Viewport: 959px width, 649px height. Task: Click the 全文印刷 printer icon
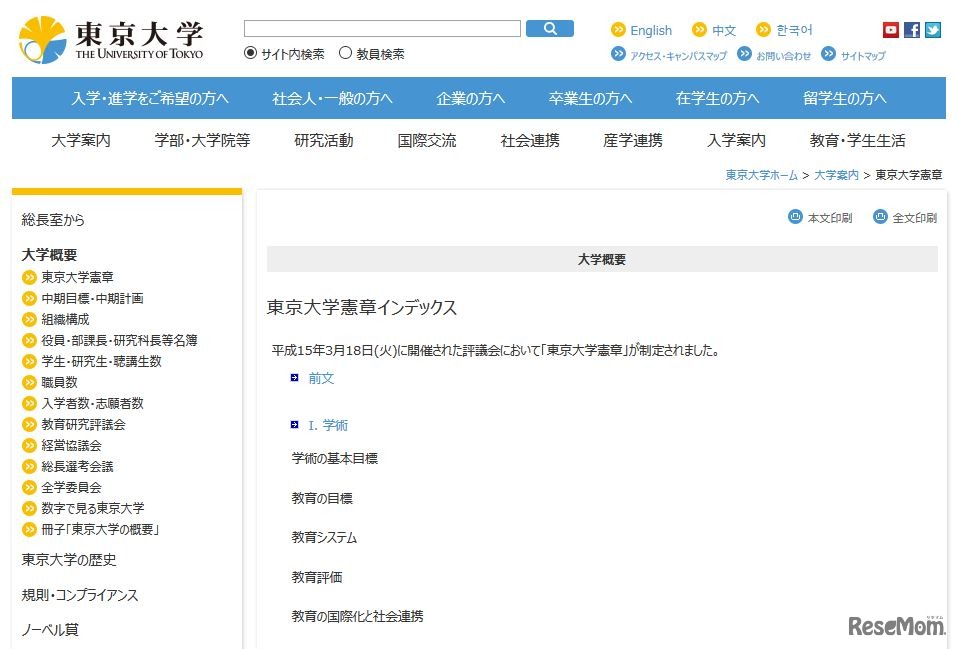pyautogui.click(x=880, y=217)
